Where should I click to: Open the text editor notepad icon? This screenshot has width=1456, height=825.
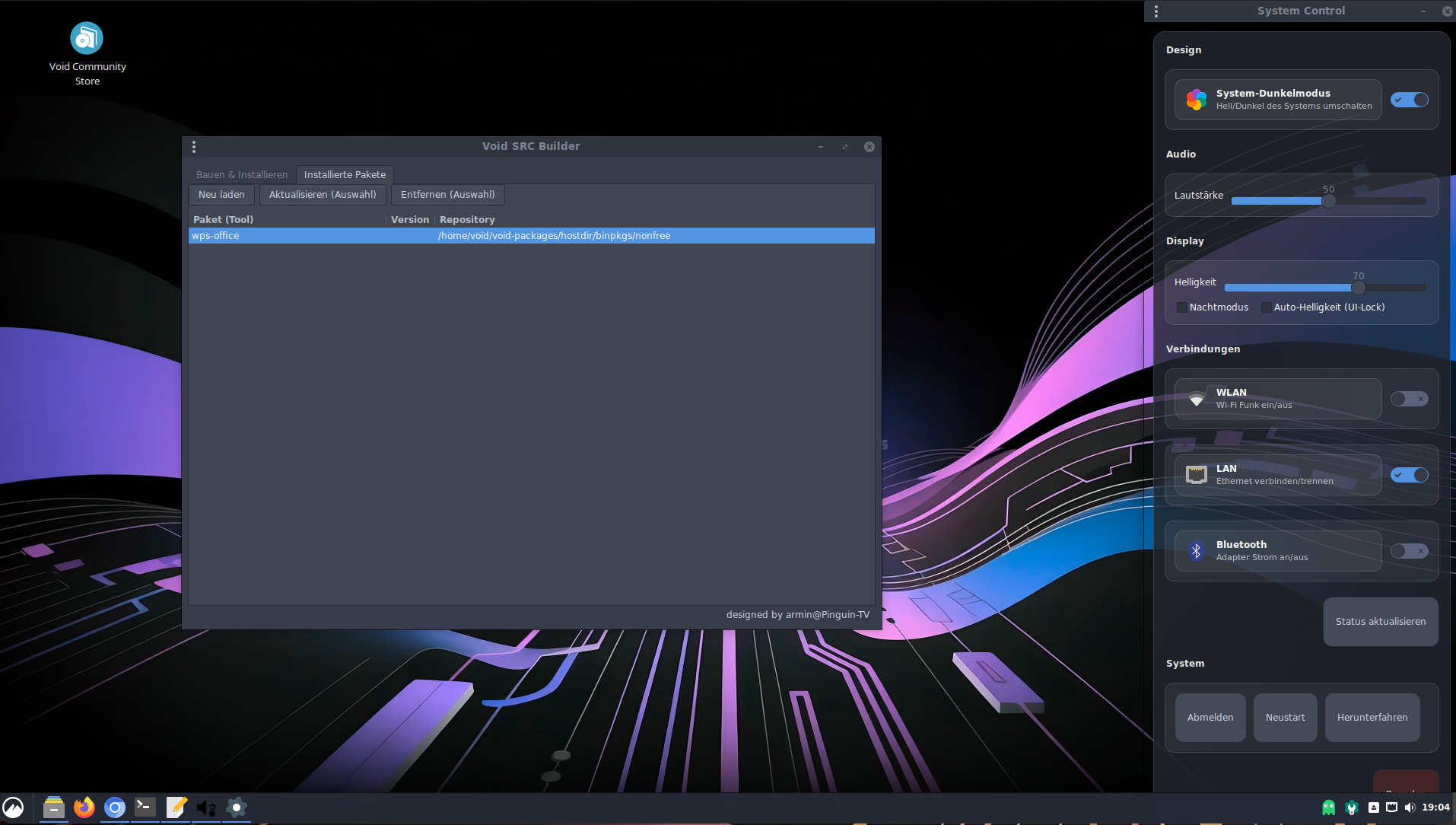176,807
